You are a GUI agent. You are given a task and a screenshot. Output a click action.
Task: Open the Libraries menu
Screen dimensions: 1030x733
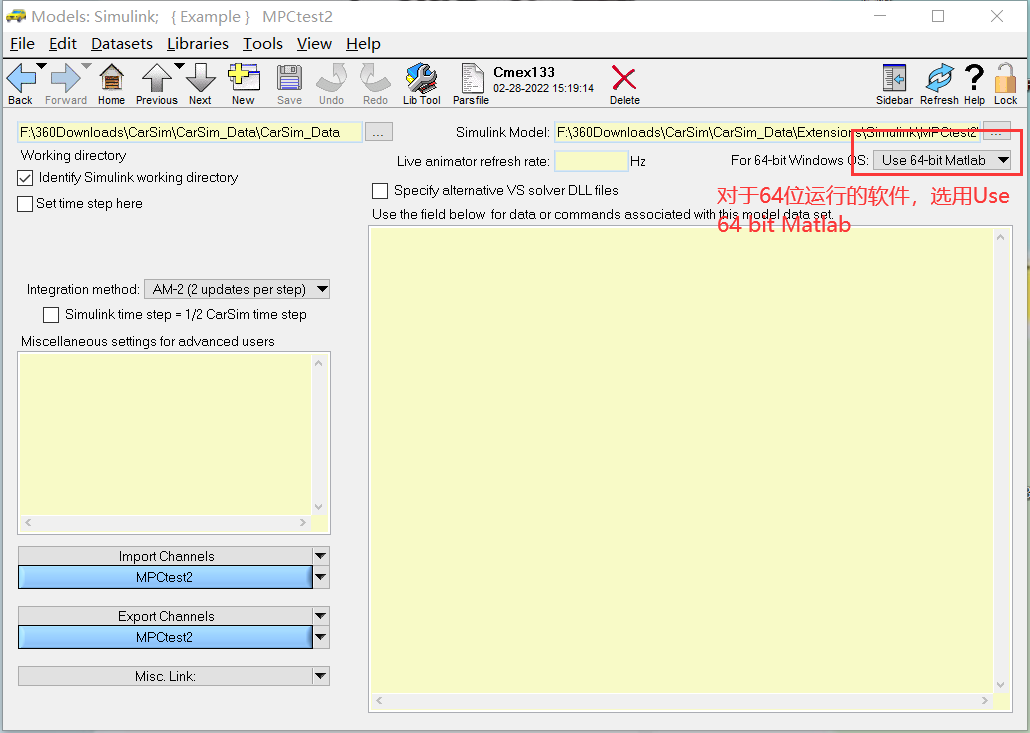point(197,44)
